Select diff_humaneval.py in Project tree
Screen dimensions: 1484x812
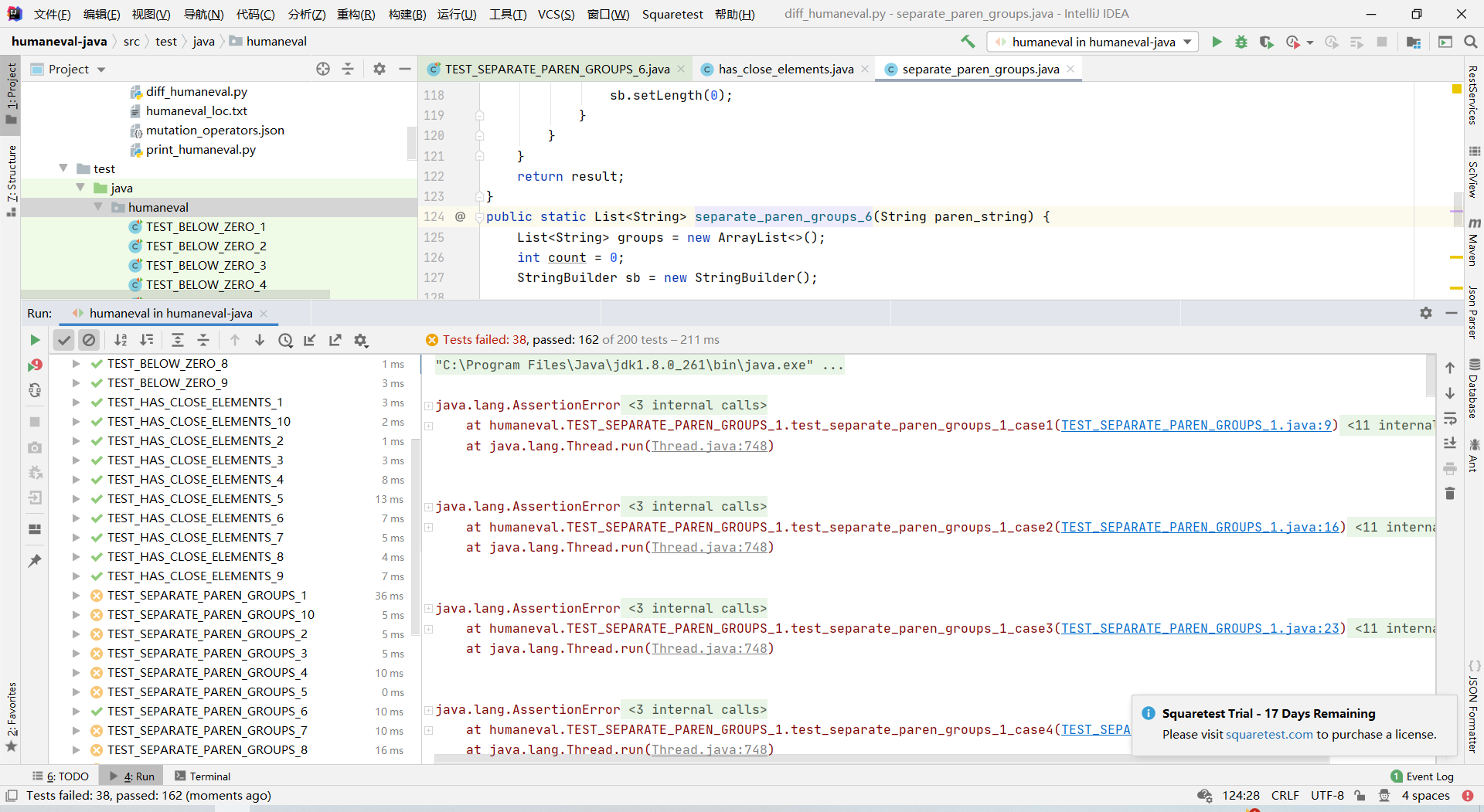[x=196, y=91]
